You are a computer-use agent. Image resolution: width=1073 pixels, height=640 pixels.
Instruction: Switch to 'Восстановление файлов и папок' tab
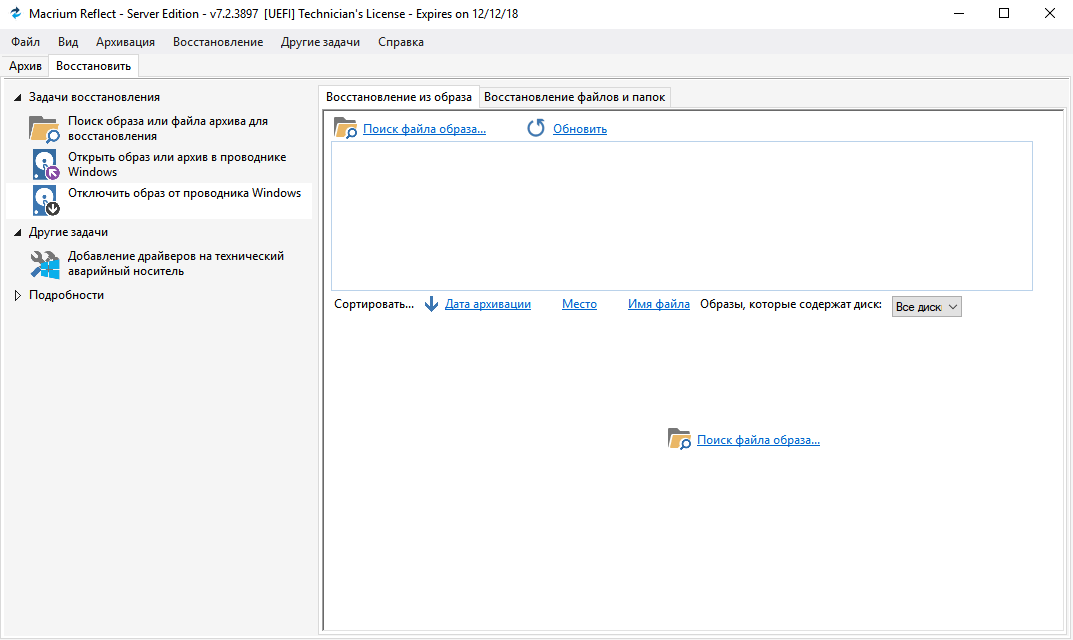[x=574, y=97]
